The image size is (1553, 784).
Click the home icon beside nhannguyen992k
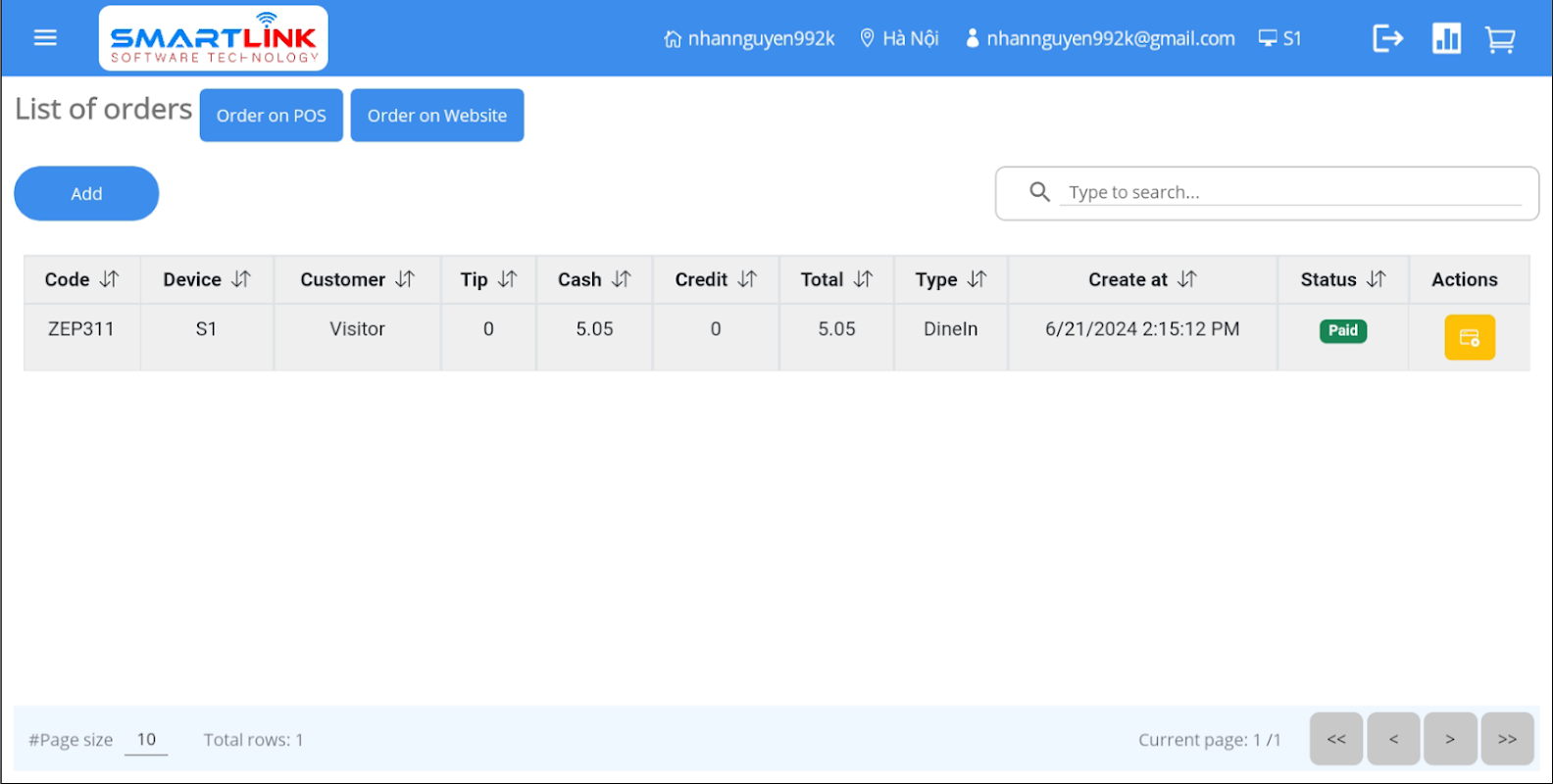coord(673,39)
